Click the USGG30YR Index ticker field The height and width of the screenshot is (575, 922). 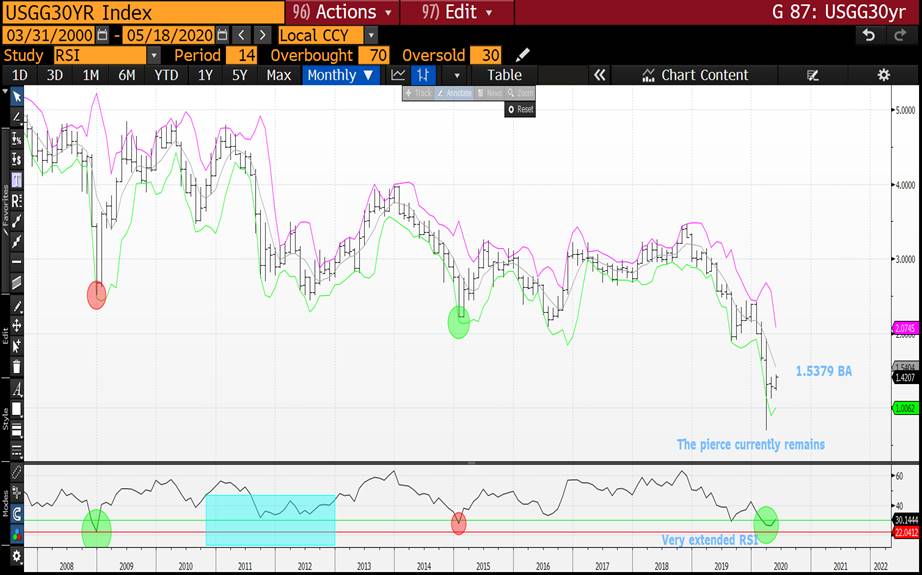click(143, 12)
